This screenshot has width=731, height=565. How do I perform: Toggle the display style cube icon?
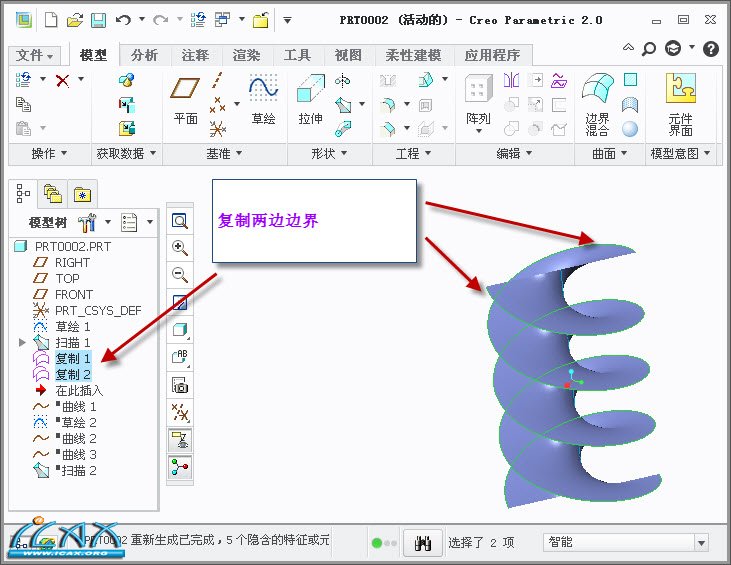pos(180,330)
